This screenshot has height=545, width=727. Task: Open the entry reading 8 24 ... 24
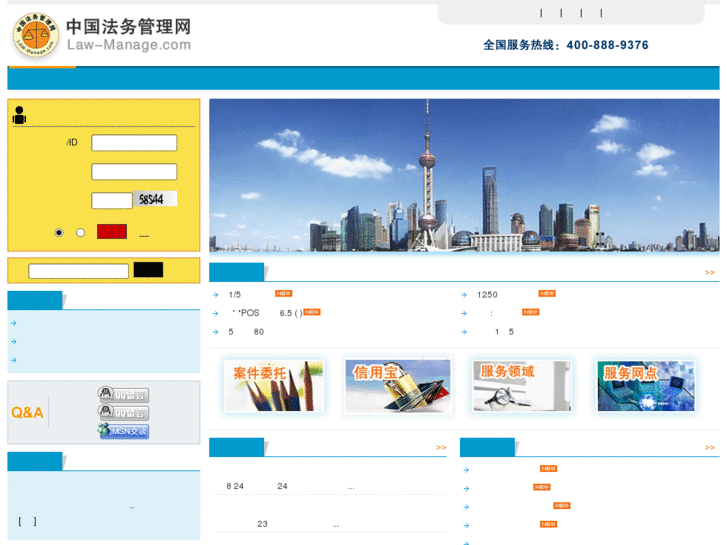pyautogui.click(x=290, y=486)
